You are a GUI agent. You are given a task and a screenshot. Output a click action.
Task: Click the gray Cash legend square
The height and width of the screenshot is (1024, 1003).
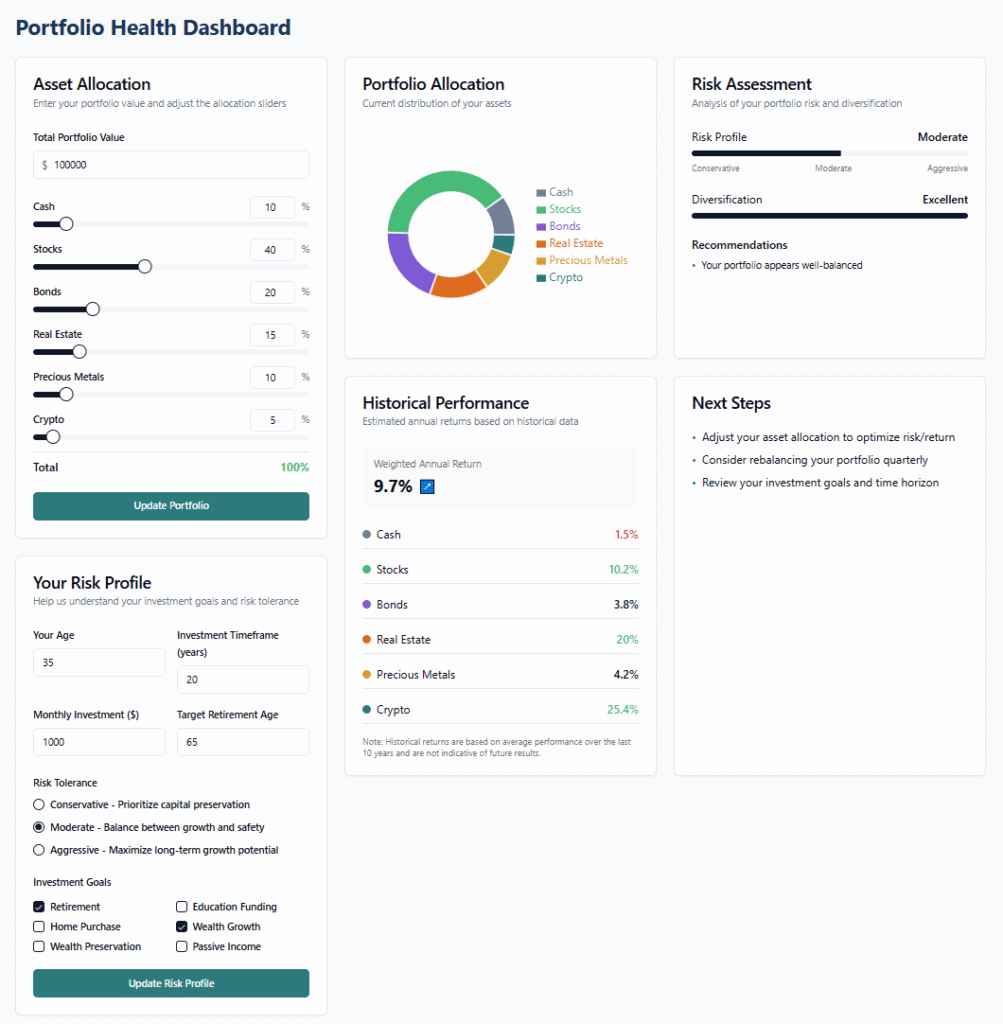point(541,193)
